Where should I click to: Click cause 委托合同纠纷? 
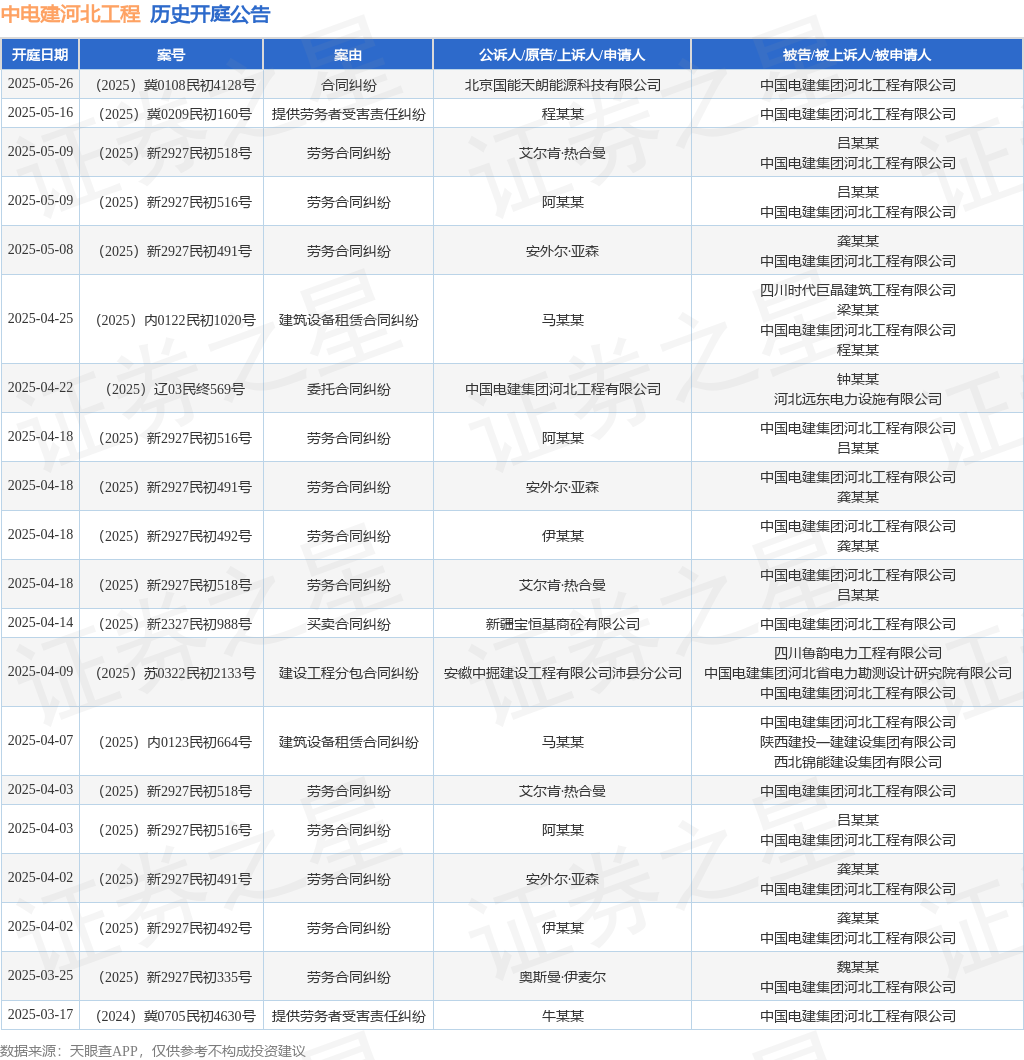(348, 389)
